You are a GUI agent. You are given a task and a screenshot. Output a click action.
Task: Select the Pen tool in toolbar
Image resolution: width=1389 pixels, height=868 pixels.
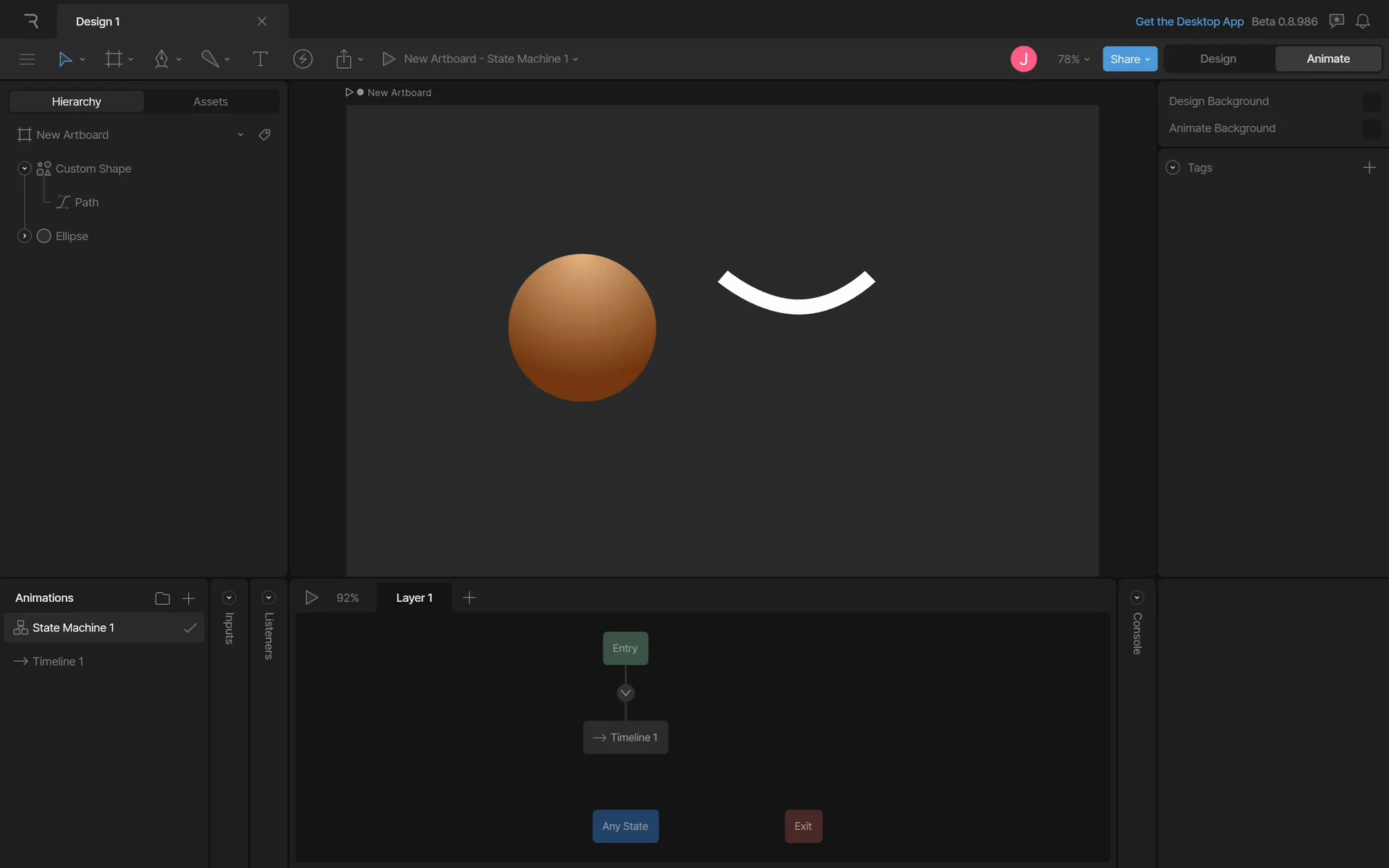tap(161, 59)
